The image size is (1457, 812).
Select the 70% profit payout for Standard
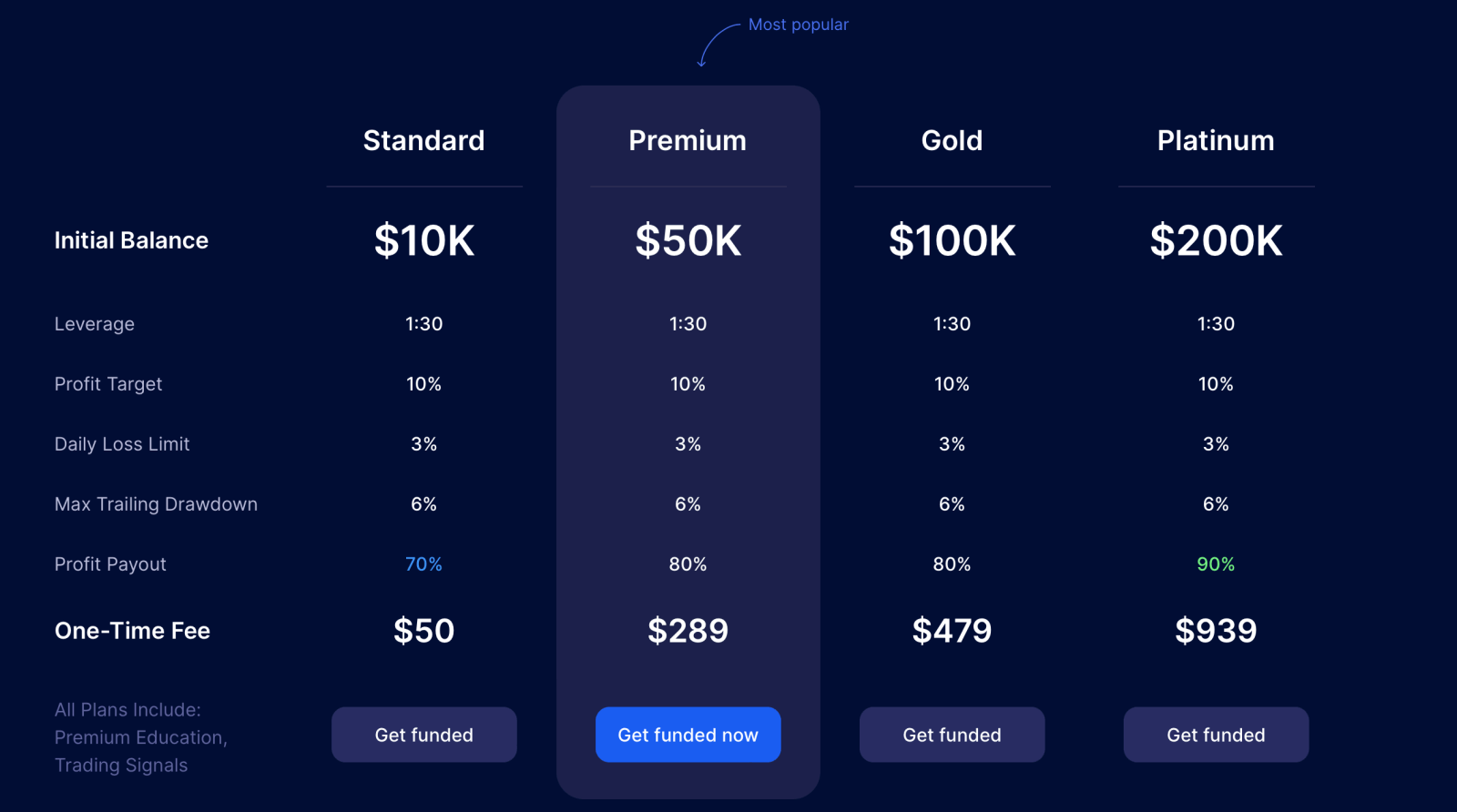coord(423,563)
